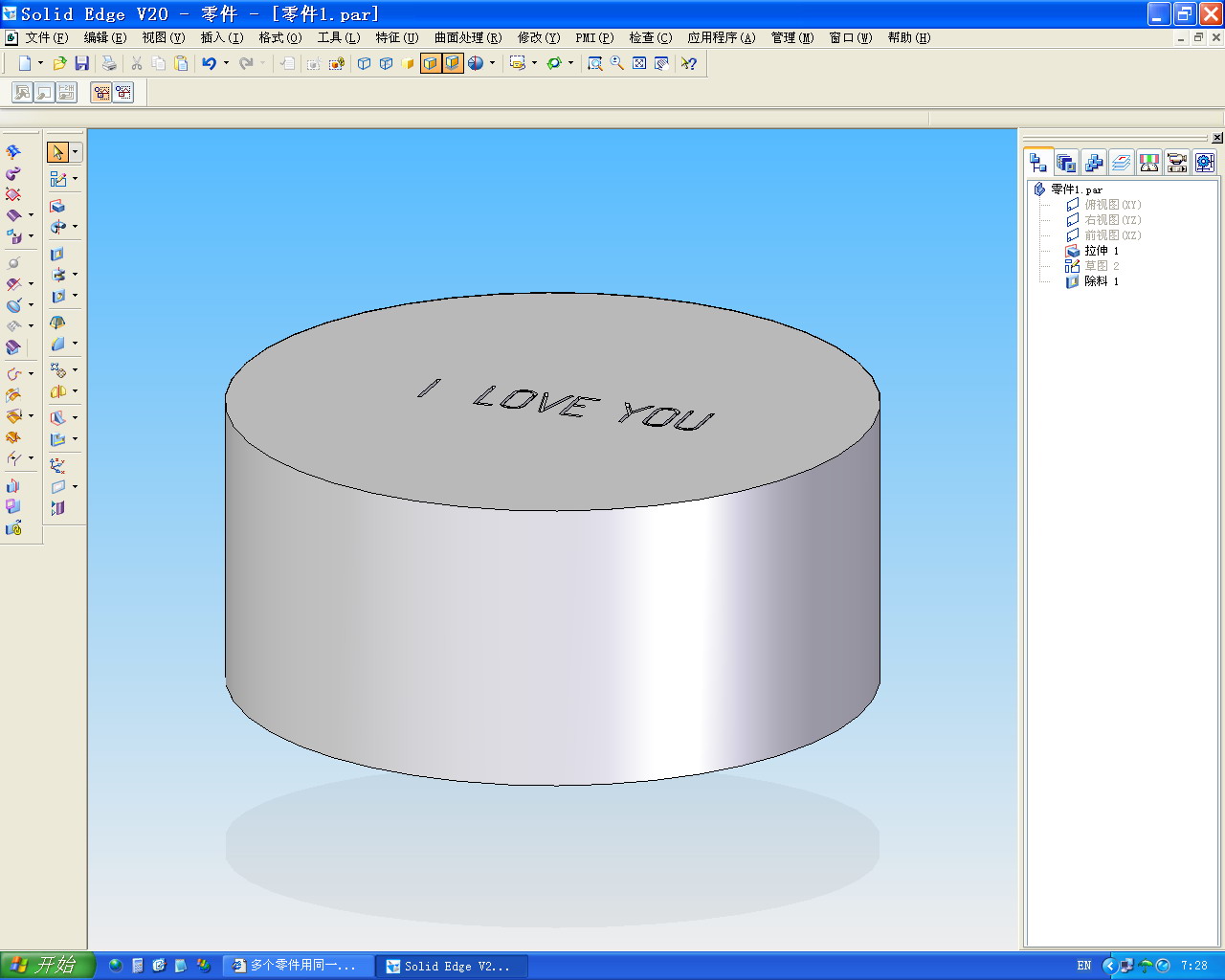The image size is (1225, 980).
Task: Click the Zoom Area tool
Action: click(594, 63)
